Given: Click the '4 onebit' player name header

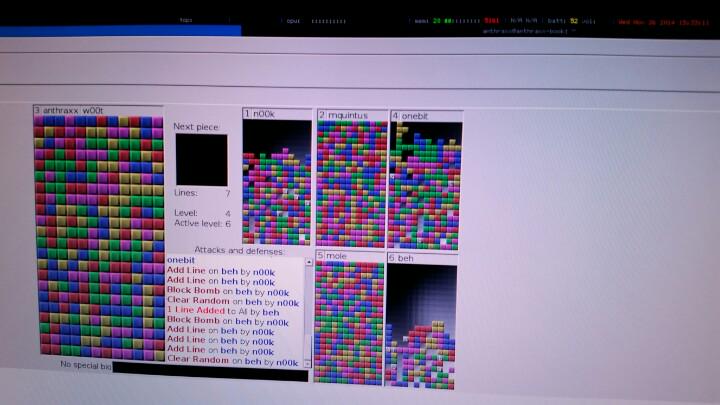Looking at the screenshot, I should pyautogui.click(x=410, y=116).
